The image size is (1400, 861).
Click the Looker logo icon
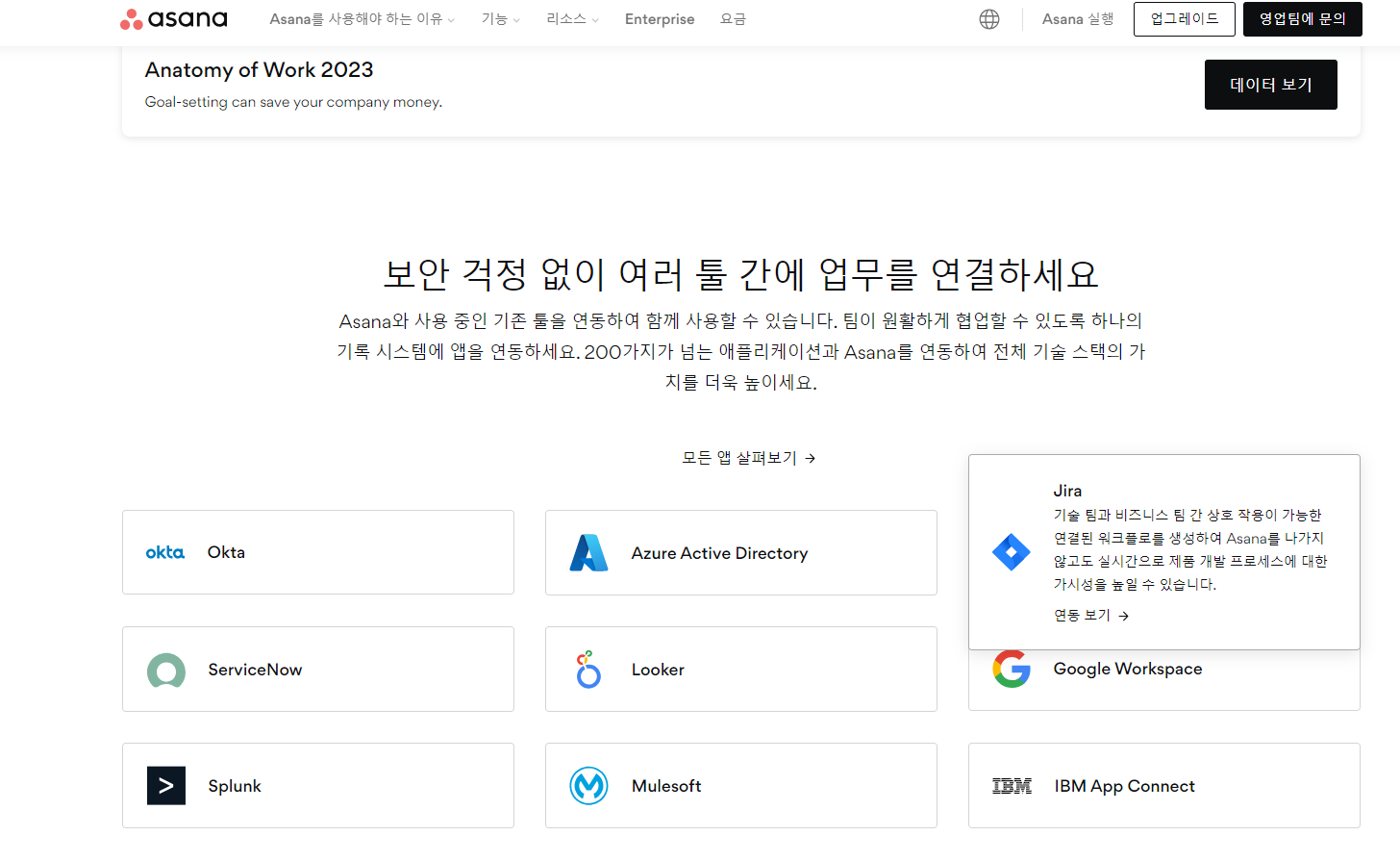[x=588, y=670]
